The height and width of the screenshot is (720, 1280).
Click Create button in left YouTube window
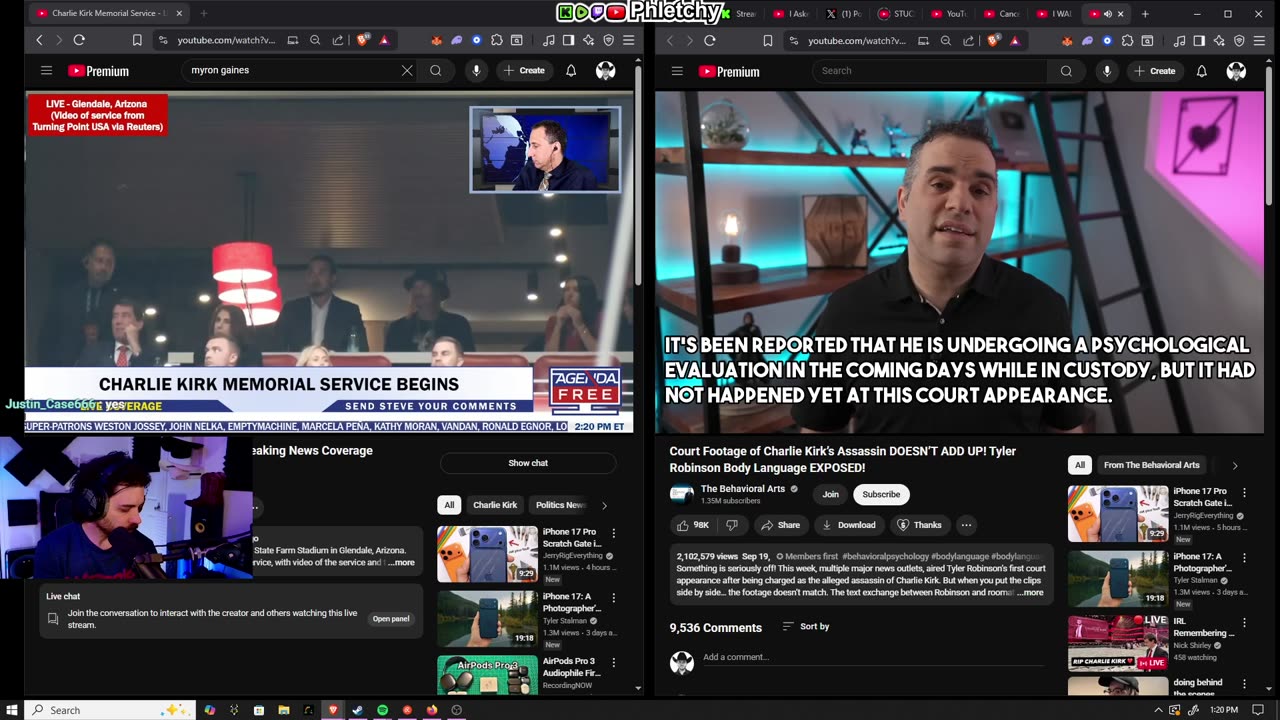click(524, 70)
